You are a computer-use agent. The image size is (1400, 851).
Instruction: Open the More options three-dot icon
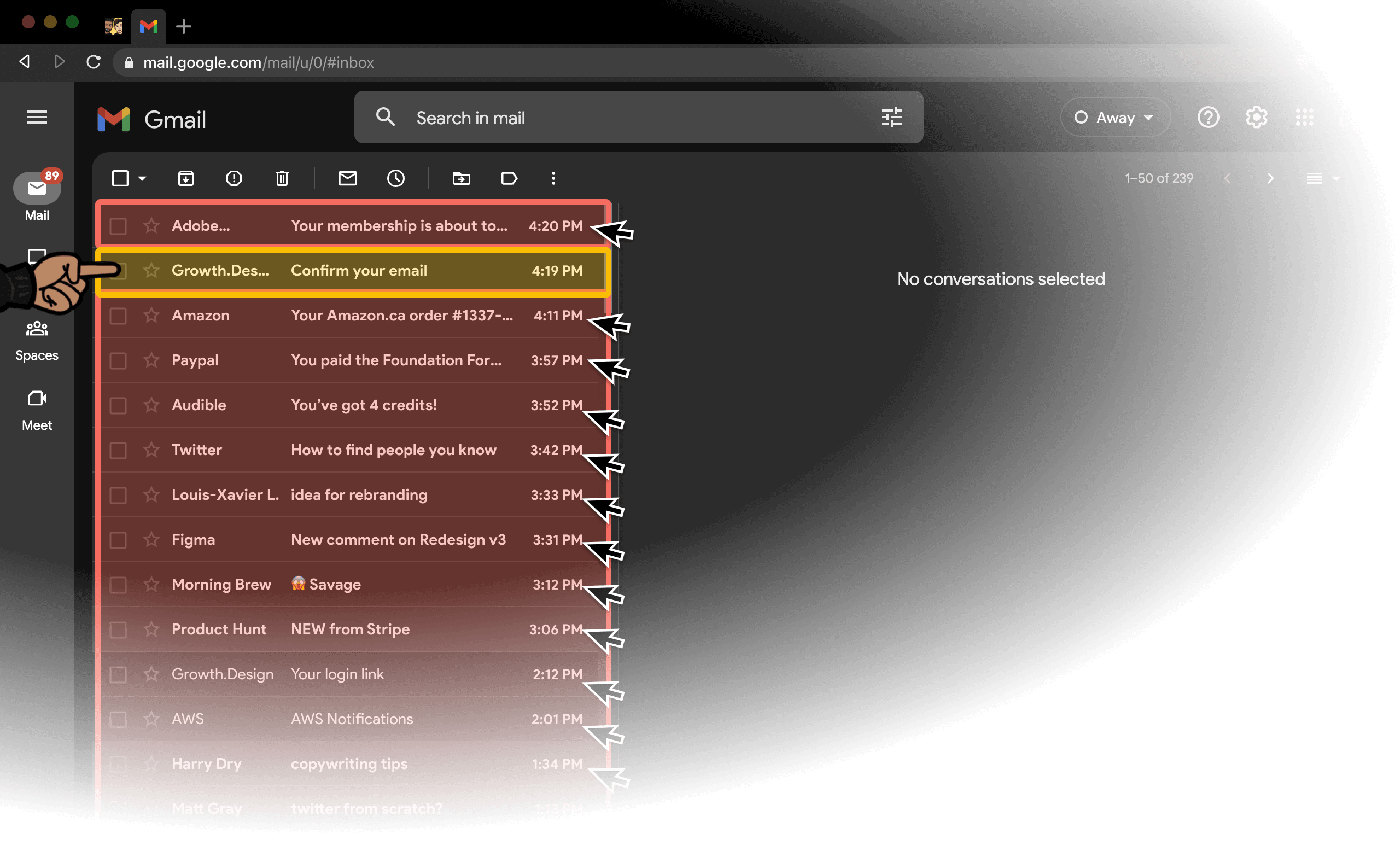553,178
